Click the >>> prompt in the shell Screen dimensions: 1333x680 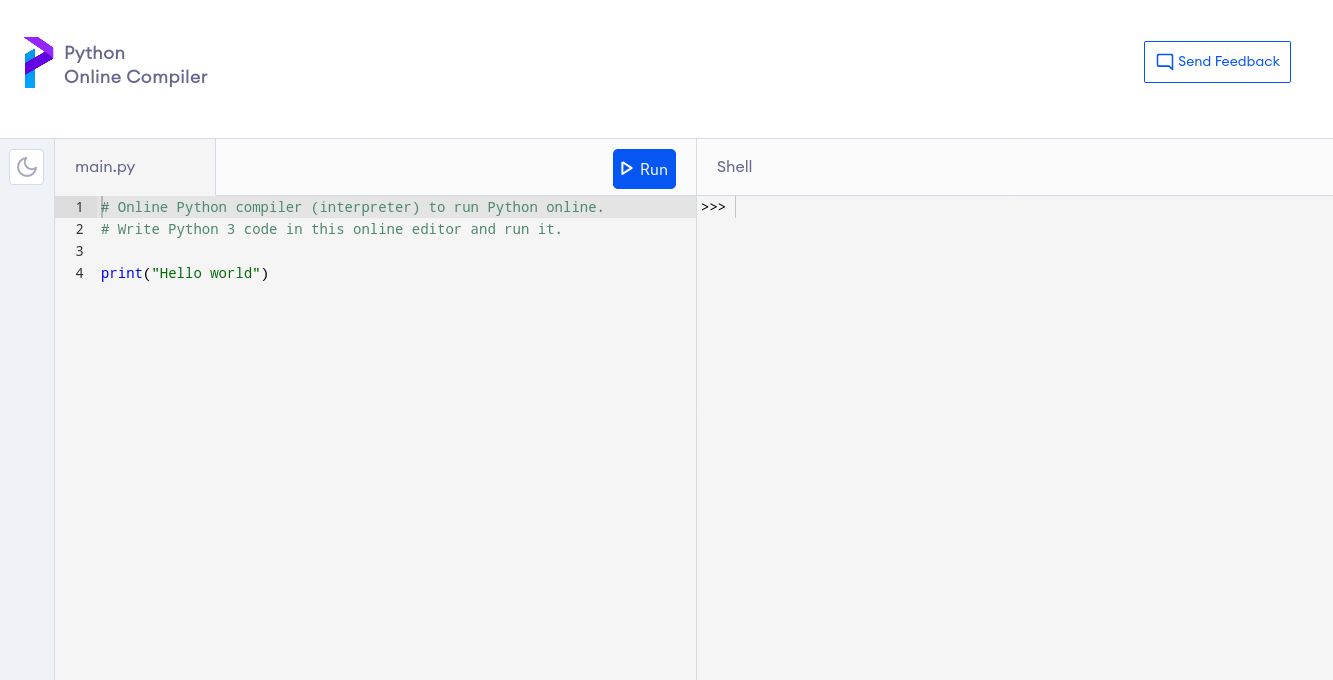coord(713,207)
